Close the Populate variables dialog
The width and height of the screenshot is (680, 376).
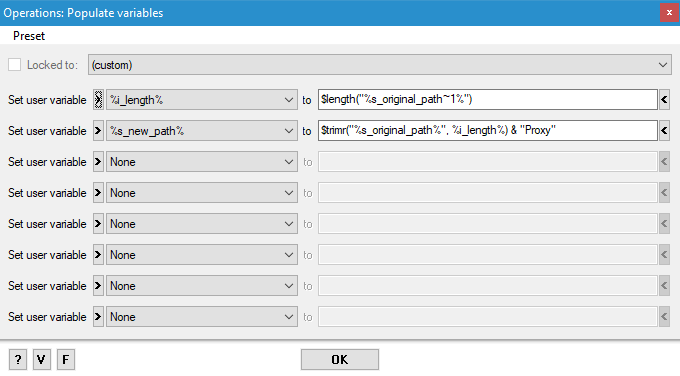tap(669, 13)
